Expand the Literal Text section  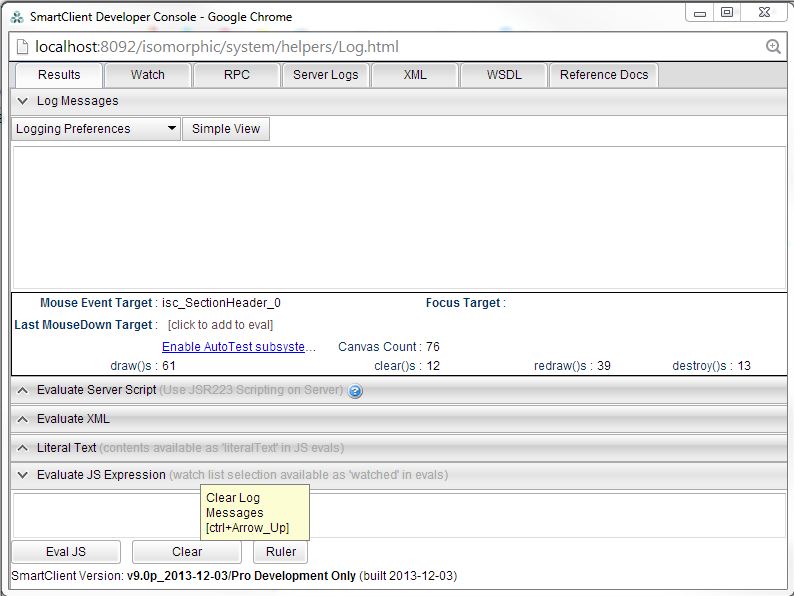pyautogui.click(x=23, y=448)
